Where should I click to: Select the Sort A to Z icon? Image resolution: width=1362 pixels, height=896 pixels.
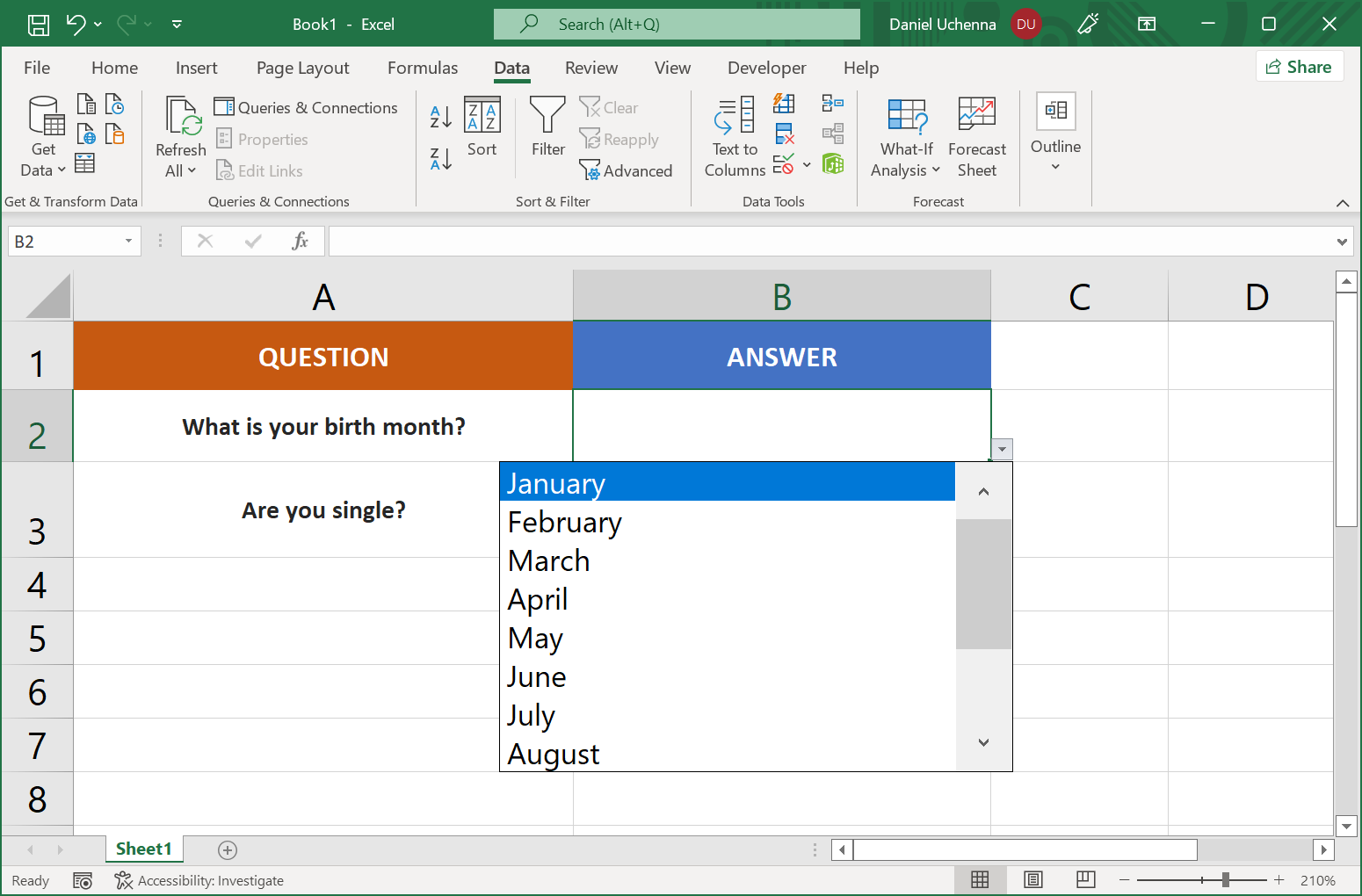point(439,115)
